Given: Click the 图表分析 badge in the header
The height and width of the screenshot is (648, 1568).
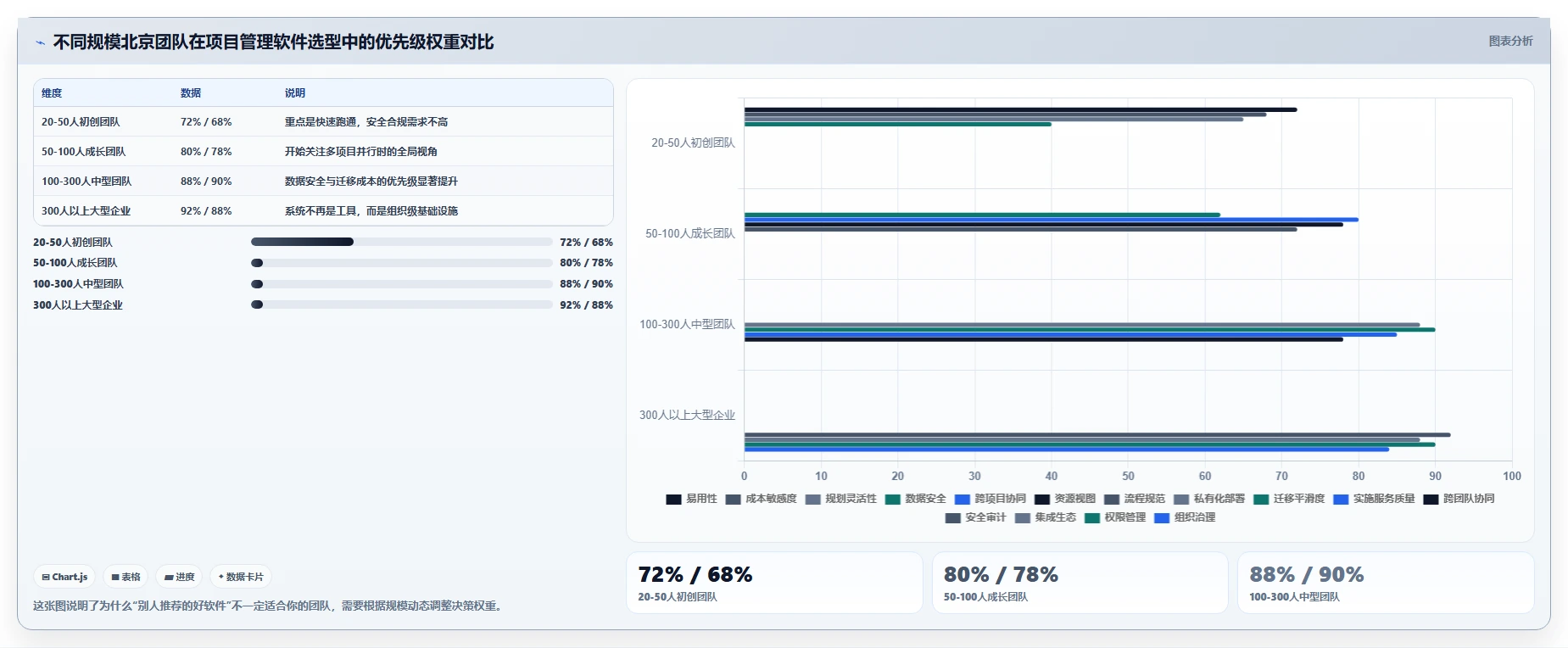Looking at the screenshot, I should point(1510,41).
